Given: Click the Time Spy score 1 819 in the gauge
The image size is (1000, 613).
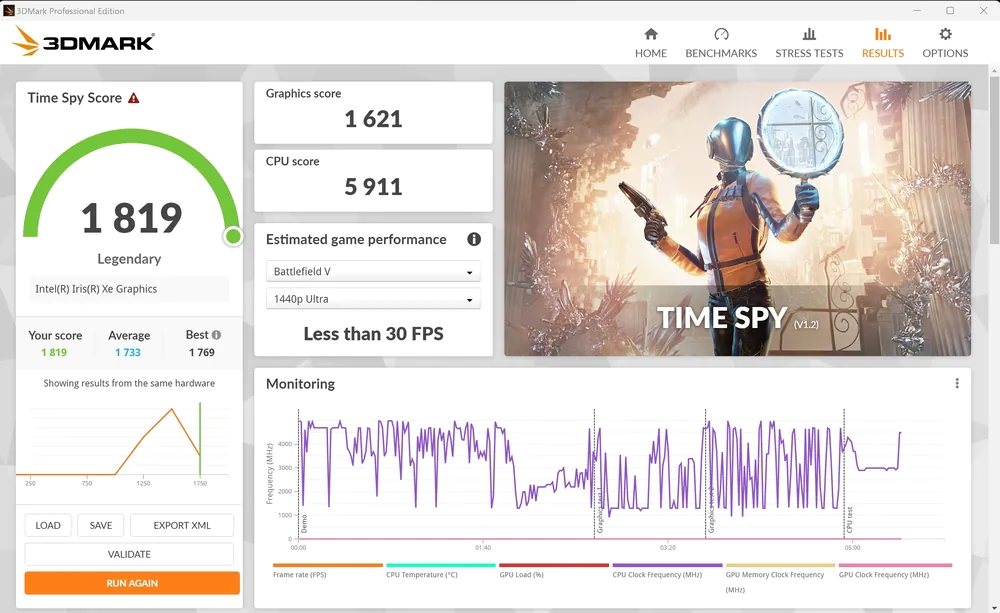Looking at the screenshot, I should pos(131,218).
